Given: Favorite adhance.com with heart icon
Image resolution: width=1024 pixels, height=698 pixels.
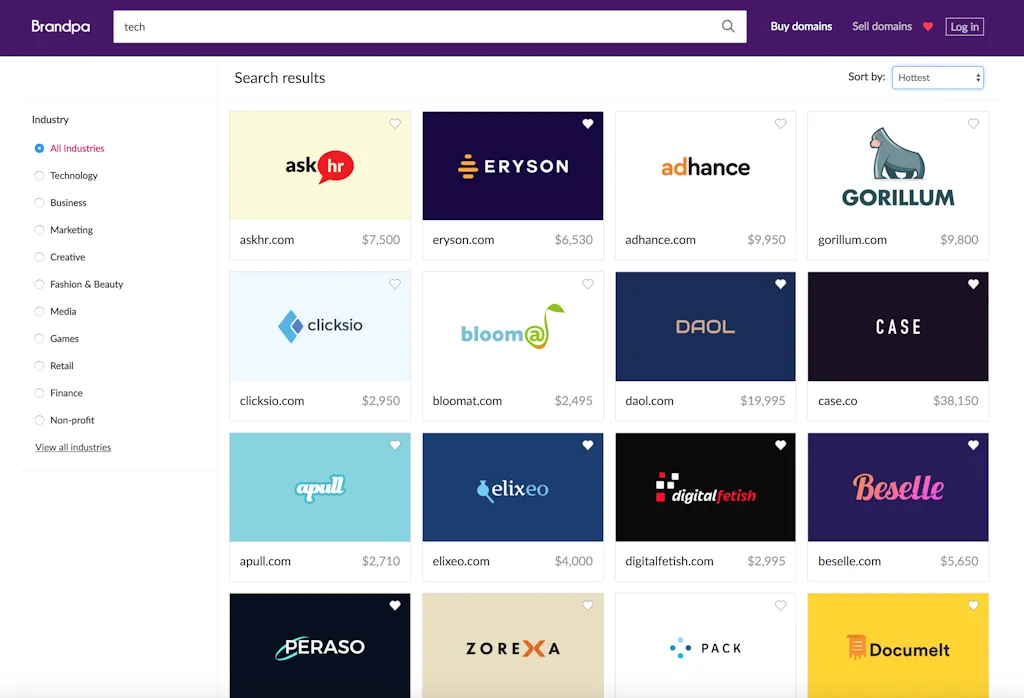Looking at the screenshot, I should 781,124.
